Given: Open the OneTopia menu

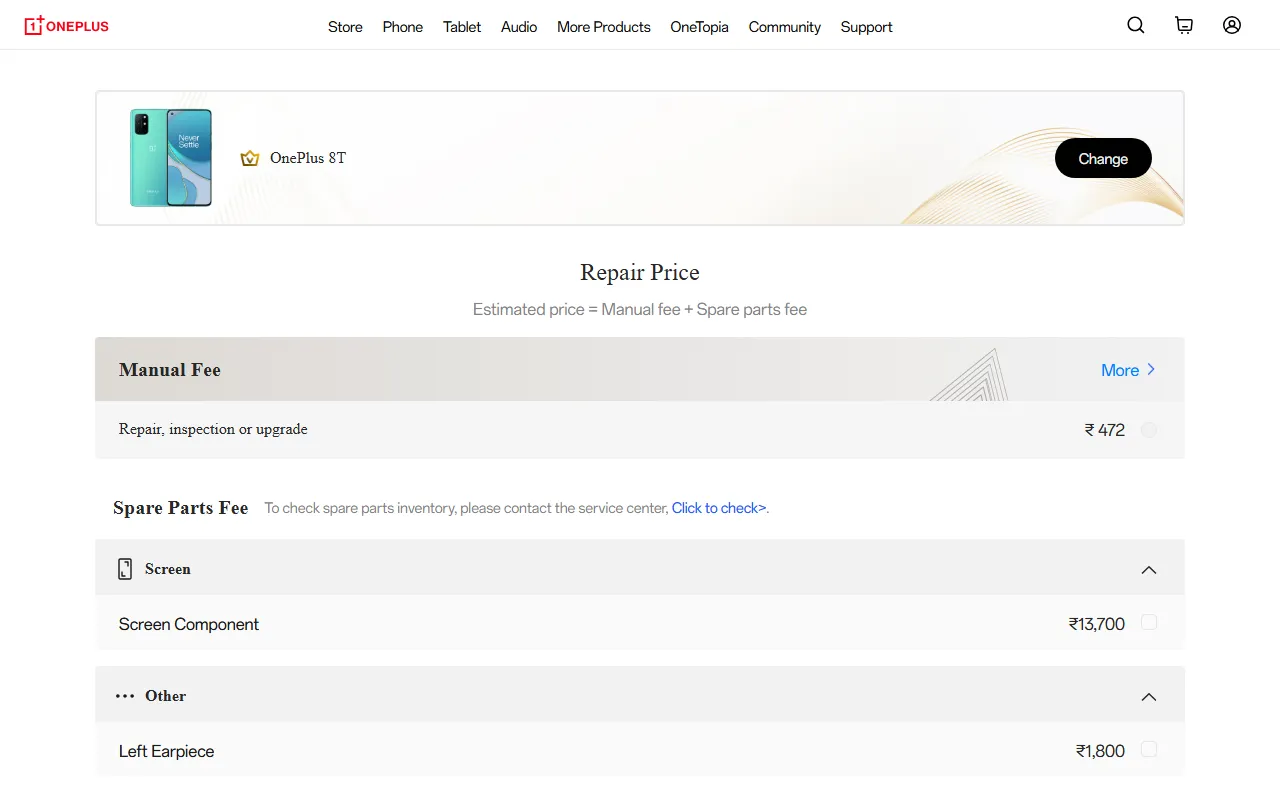Looking at the screenshot, I should coord(699,27).
